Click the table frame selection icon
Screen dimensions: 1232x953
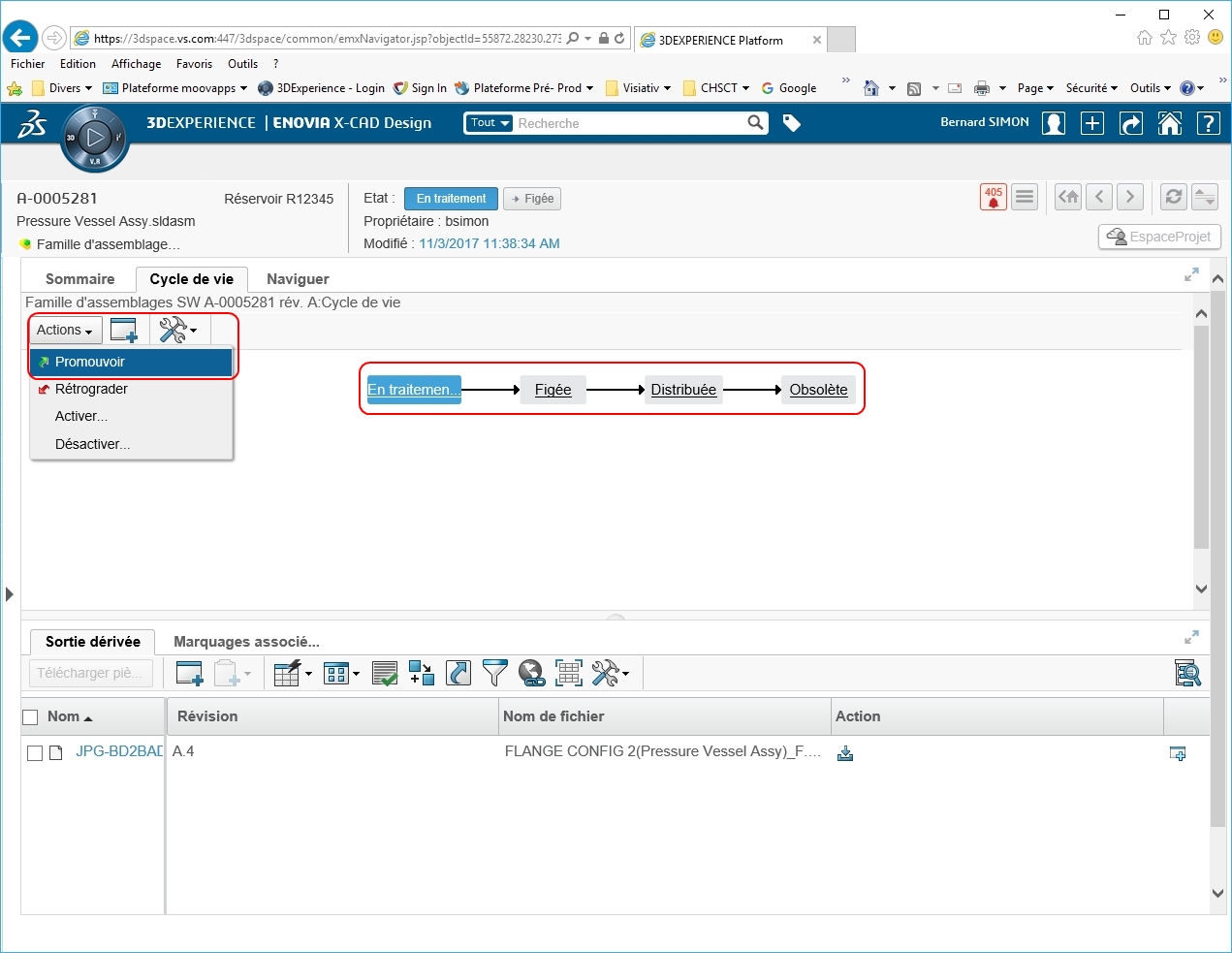[x=569, y=673]
